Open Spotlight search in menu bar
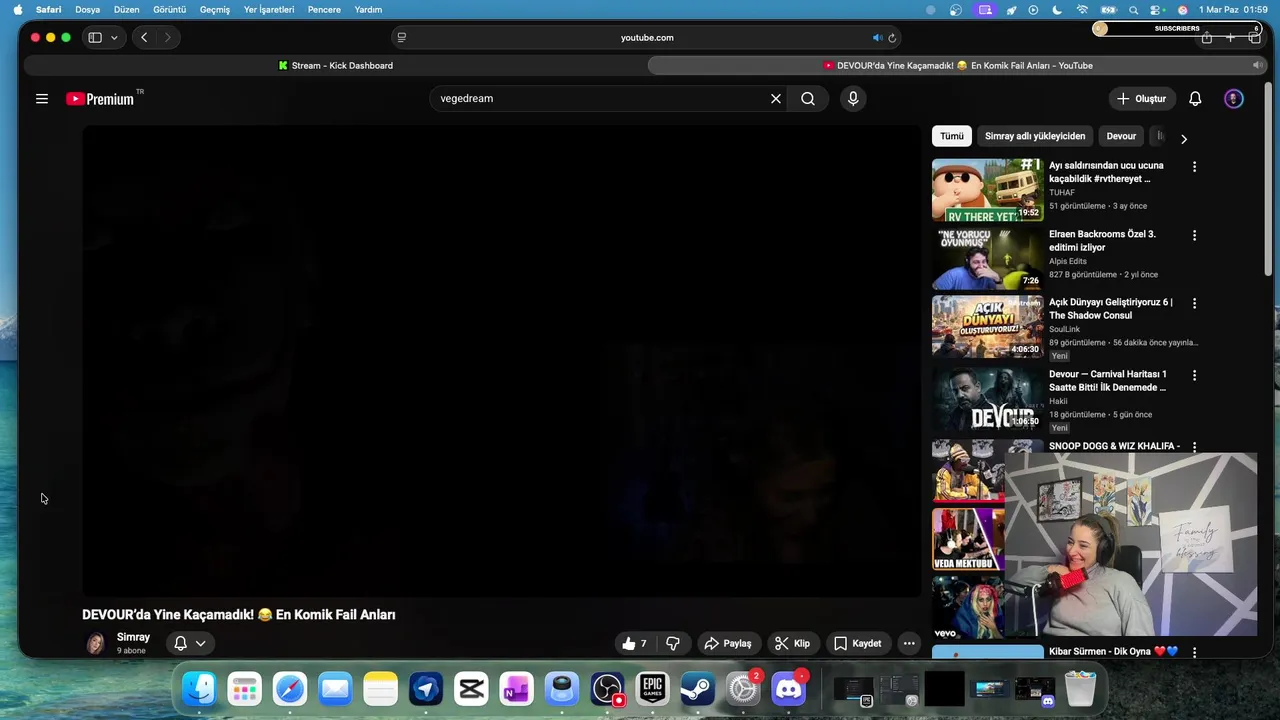Screen dimensions: 1280x720 [1133, 10]
